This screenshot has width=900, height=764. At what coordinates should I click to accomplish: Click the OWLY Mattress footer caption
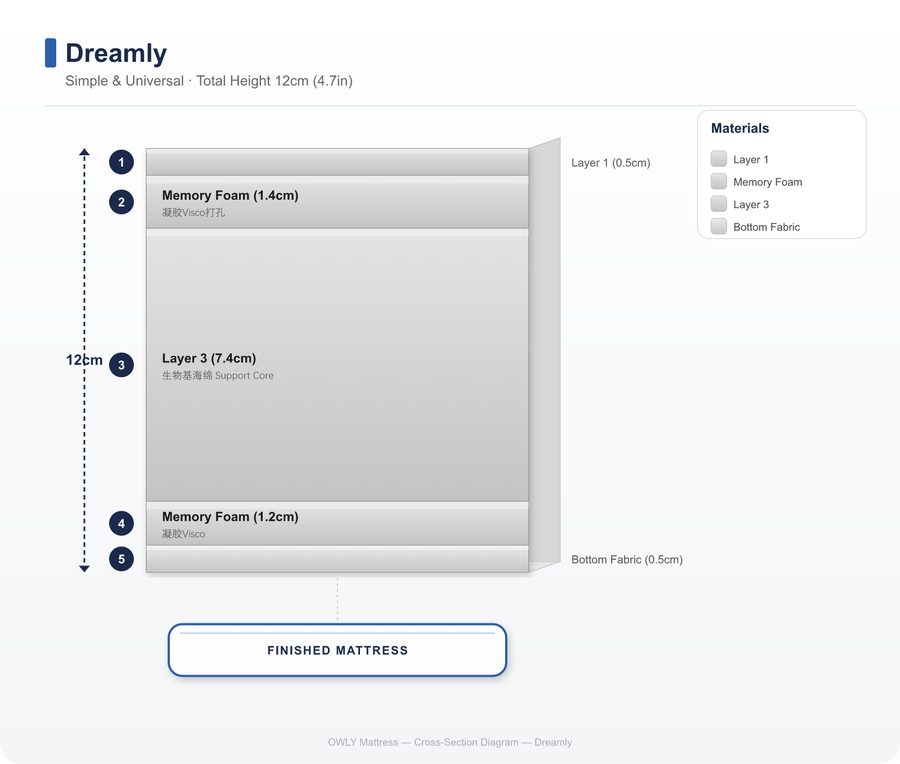coord(450,742)
